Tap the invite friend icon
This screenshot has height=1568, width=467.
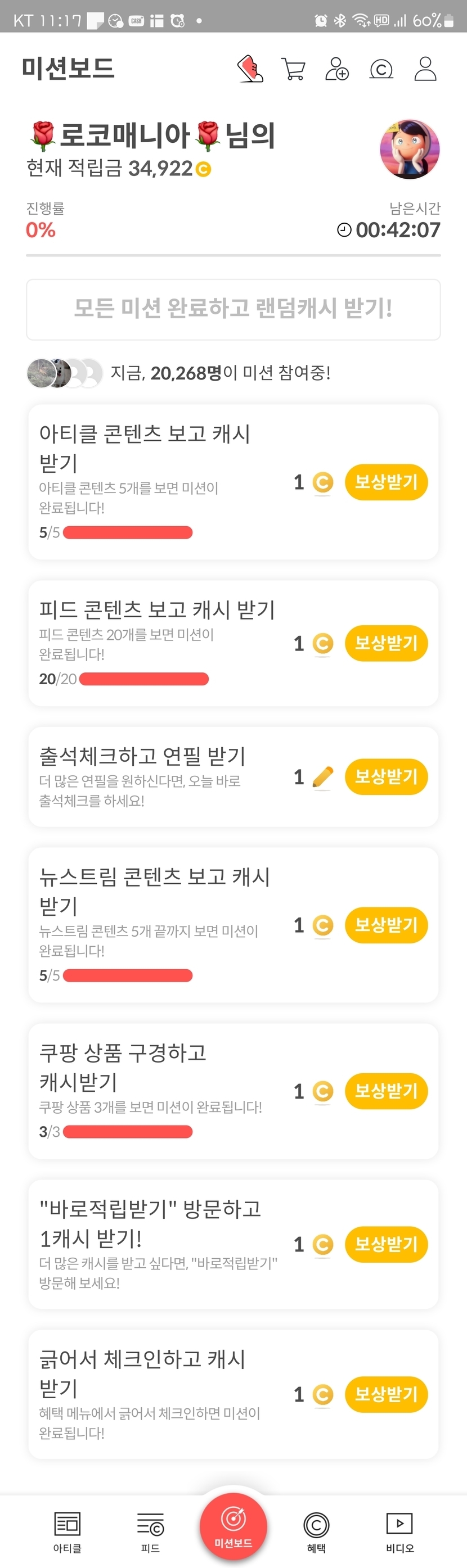click(x=336, y=69)
